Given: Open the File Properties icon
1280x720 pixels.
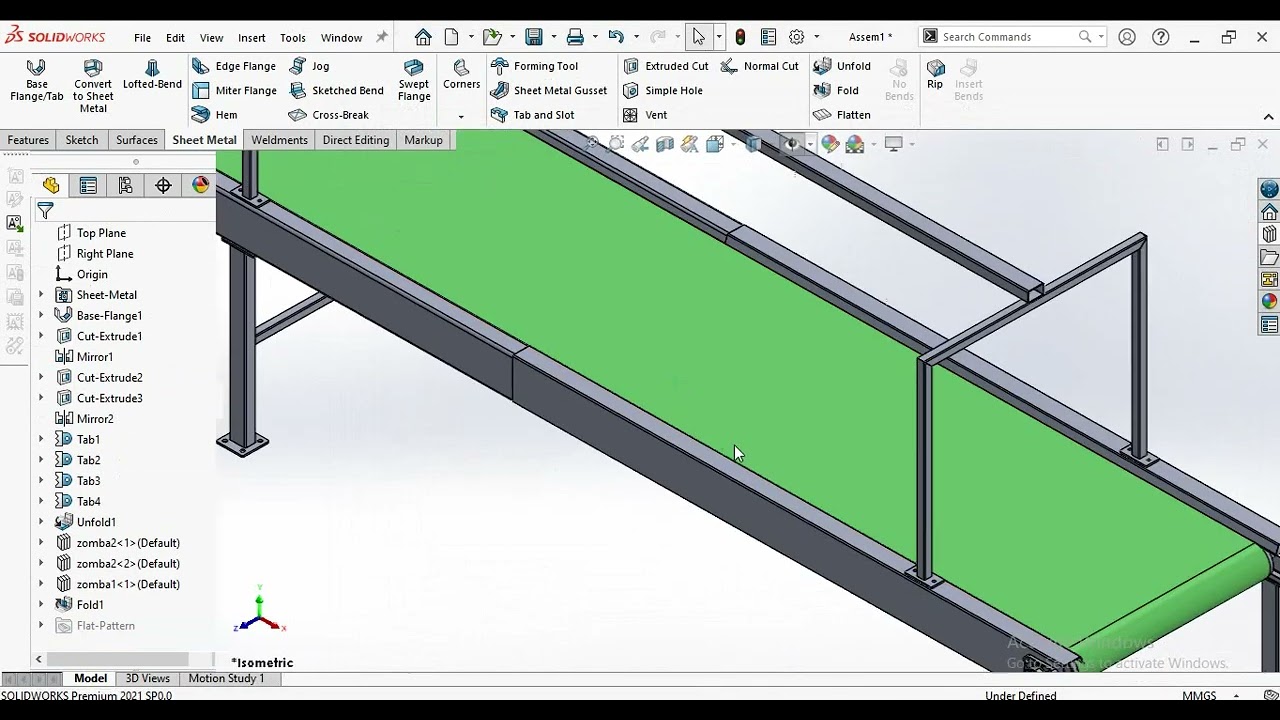Looking at the screenshot, I should (768, 37).
